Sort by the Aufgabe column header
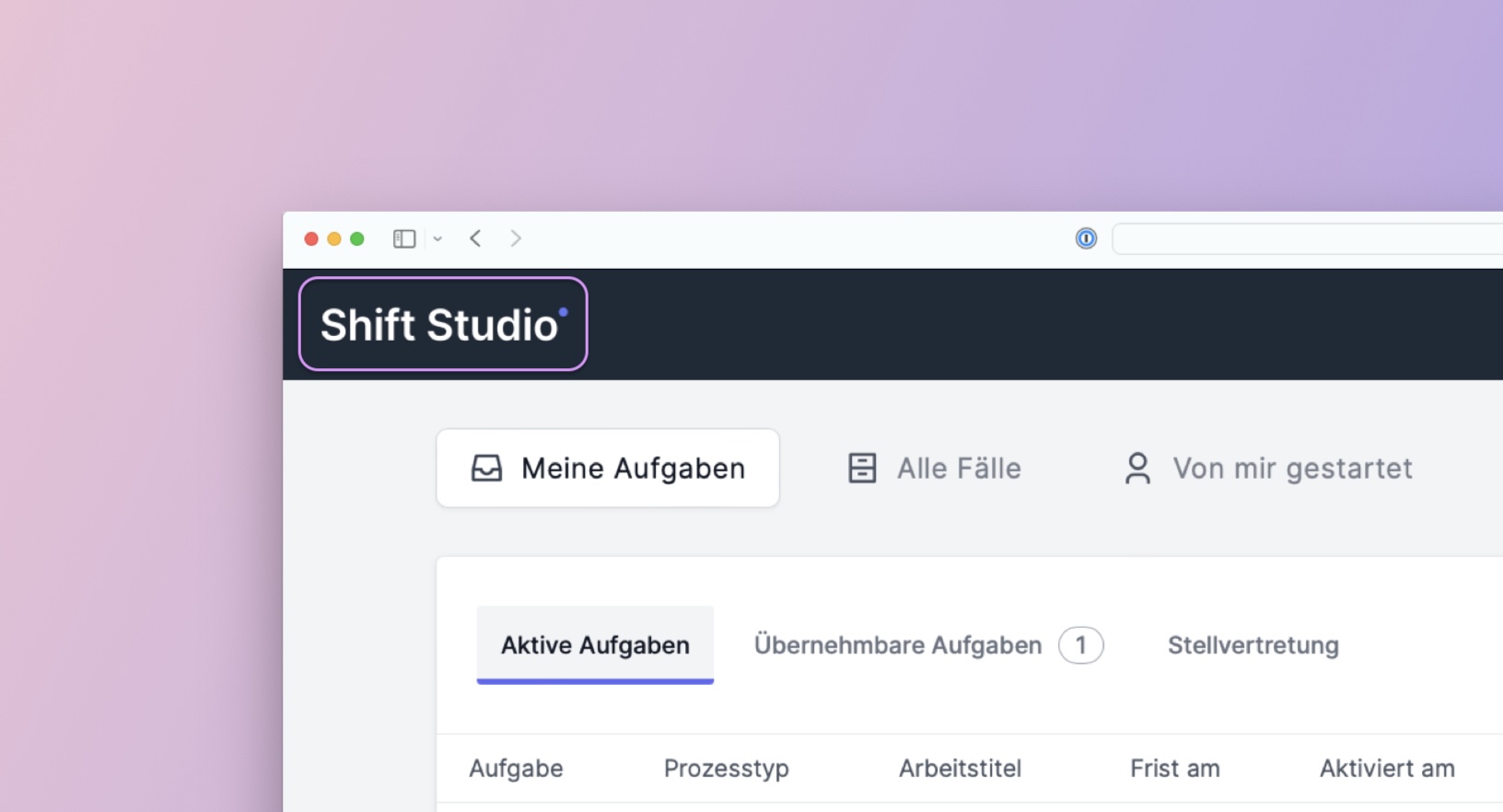This screenshot has height=812, width=1503. point(516,768)
